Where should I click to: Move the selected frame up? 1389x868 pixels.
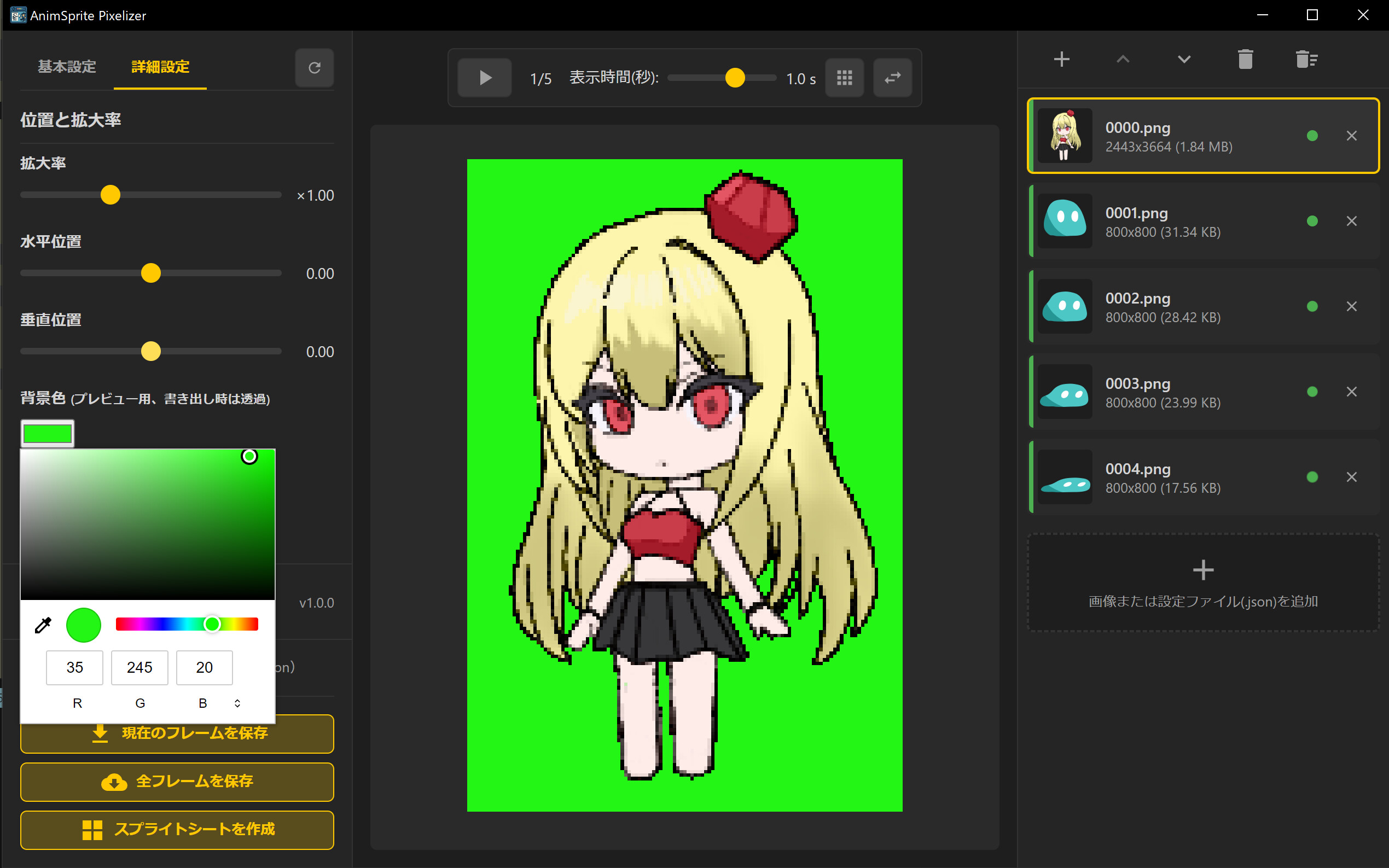tap(1123, 59)
